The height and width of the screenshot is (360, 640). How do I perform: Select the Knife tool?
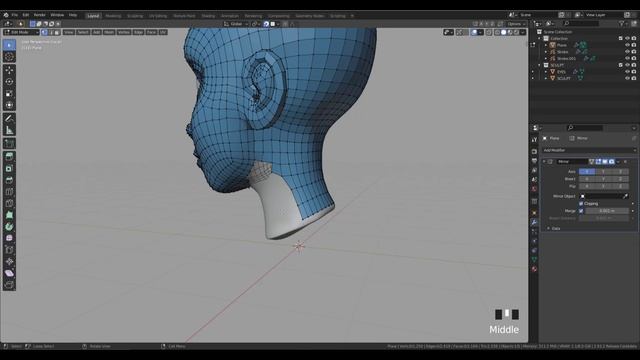(9, 203)
